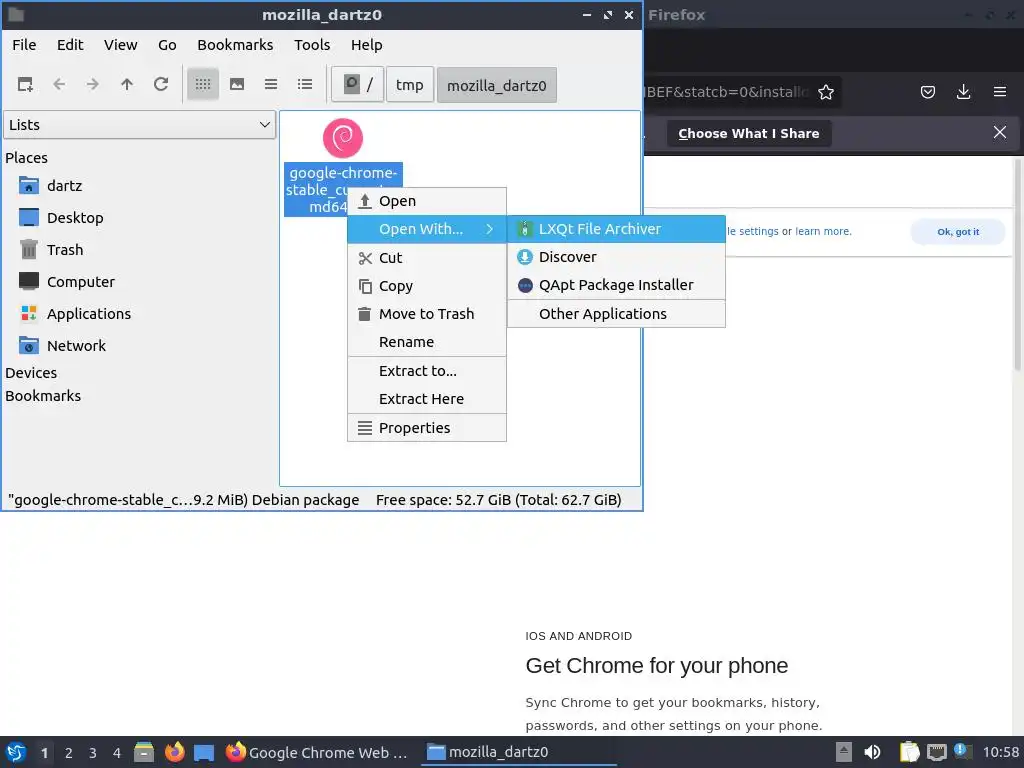Open the Tools menu
Image resolution: width=1024 pixels, height=768 pixels.
point(312,45)
